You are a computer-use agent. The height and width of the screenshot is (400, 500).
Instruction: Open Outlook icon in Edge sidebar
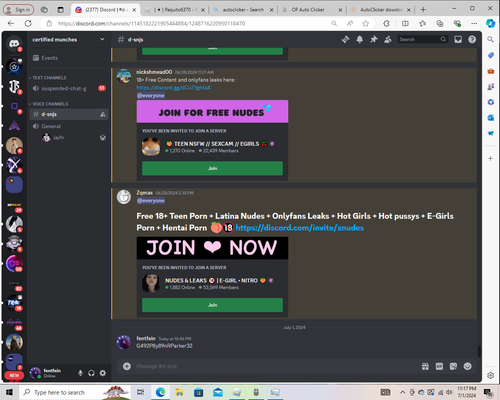tap(490, 118)
